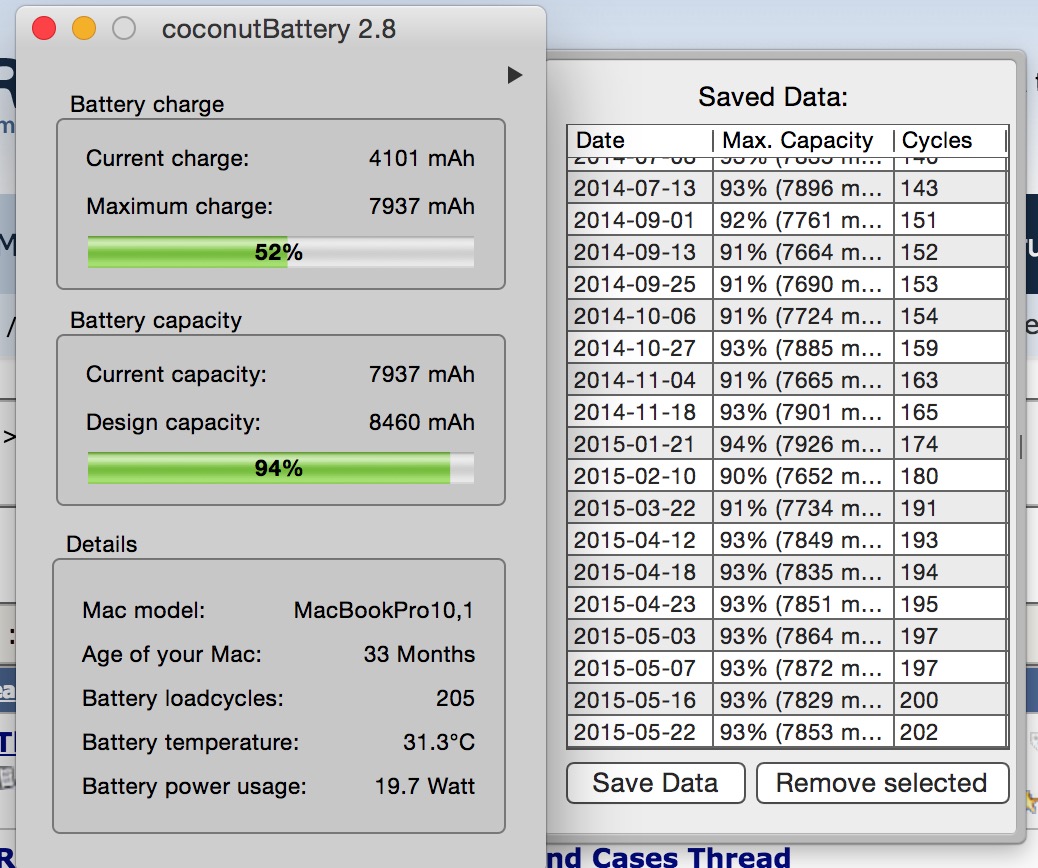Click the Mac model value MacBookPro10,1
The image size is (1038, 868).
(384, 610)
